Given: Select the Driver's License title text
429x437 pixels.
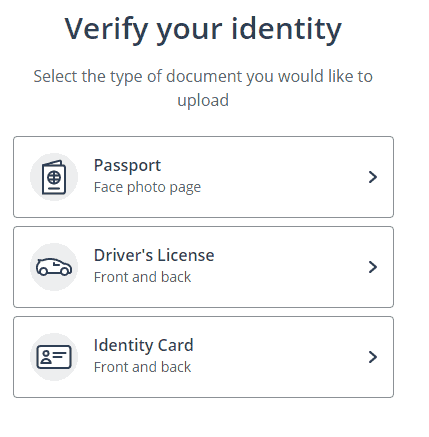Looking at the screenshot, I should point(154,255).
